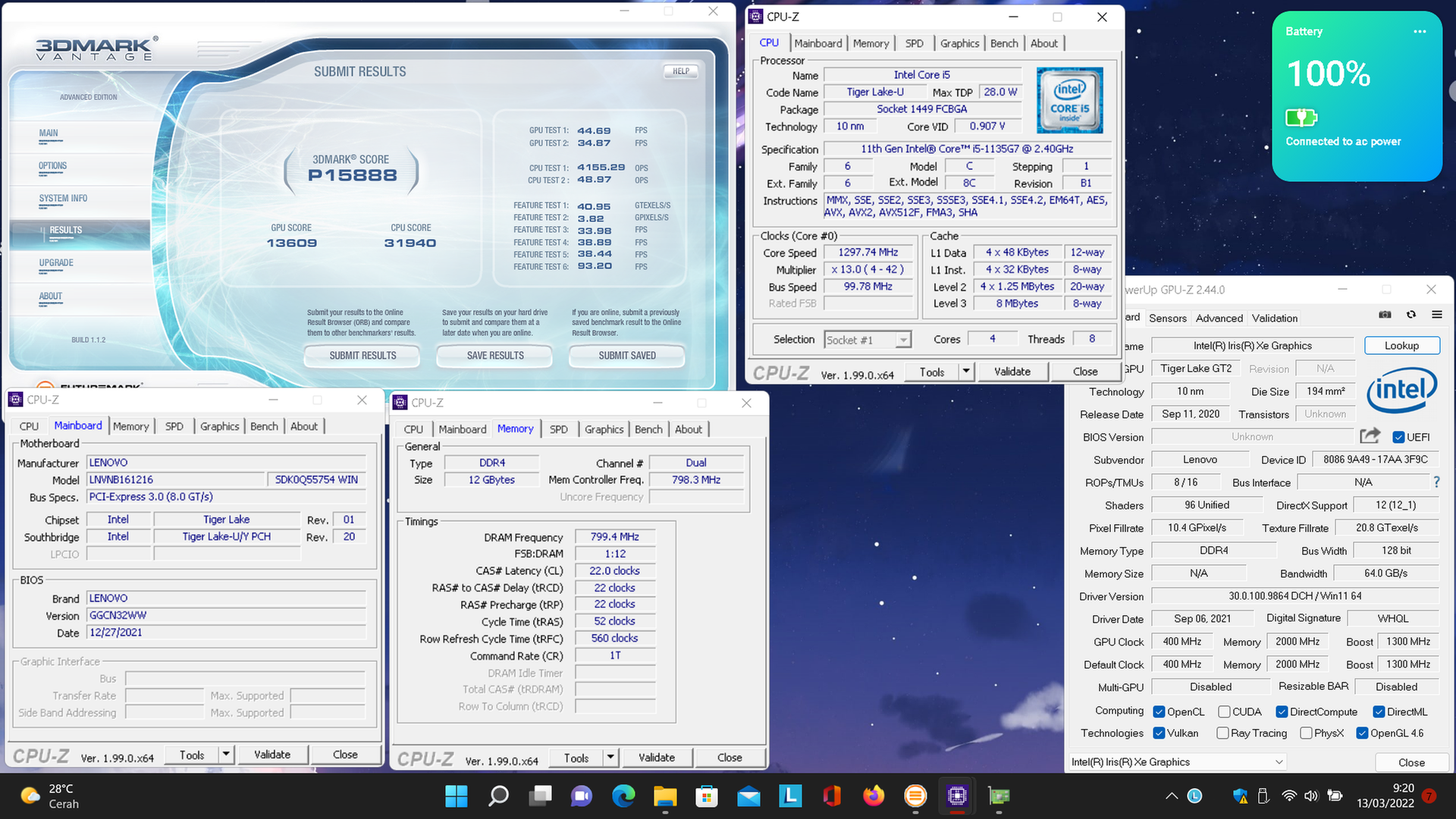
Task: Switch to the Bench tab in the top CPU-Z window
Action: point(1004,43)
